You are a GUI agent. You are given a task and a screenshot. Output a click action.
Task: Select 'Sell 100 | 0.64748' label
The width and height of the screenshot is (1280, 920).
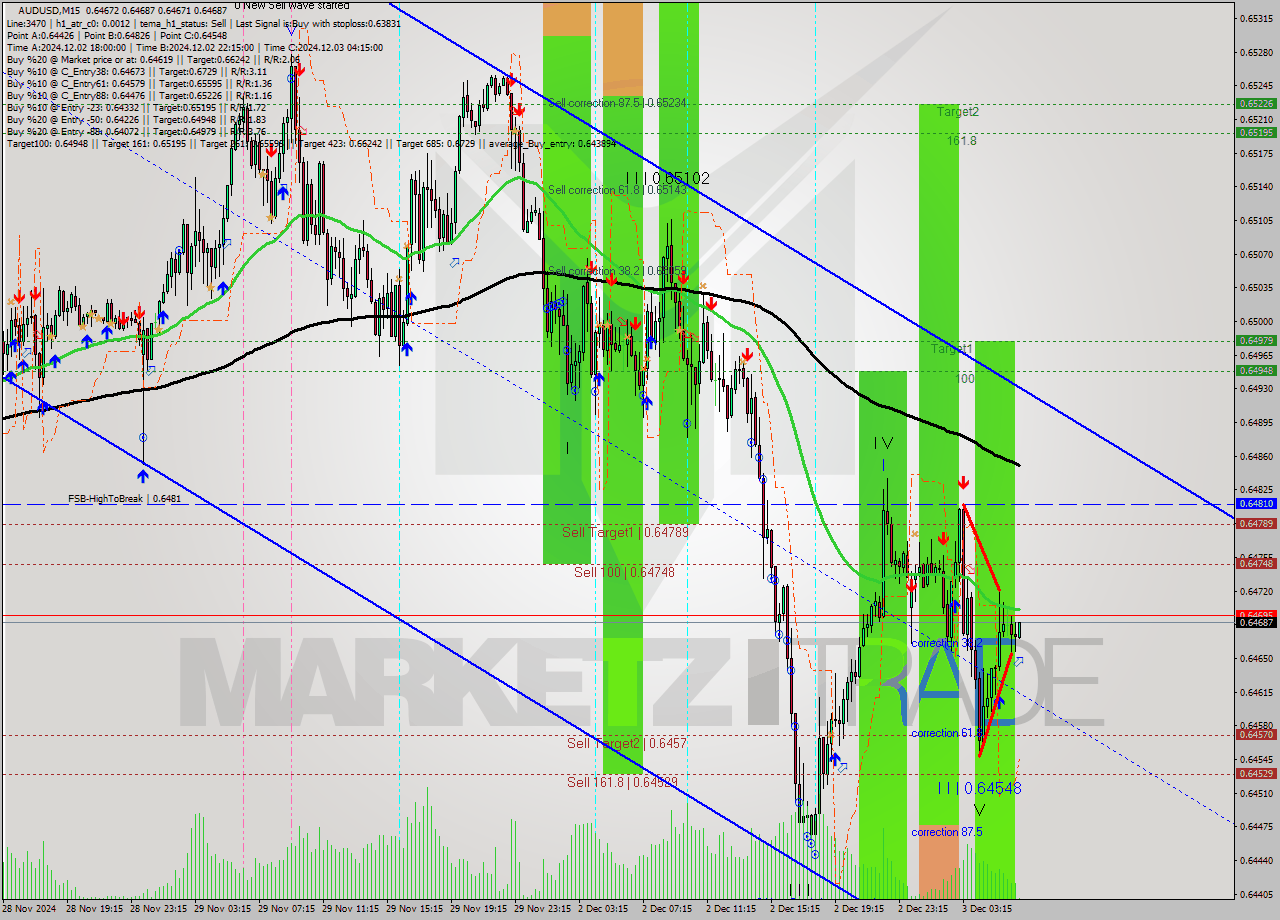tap(624, 572)
